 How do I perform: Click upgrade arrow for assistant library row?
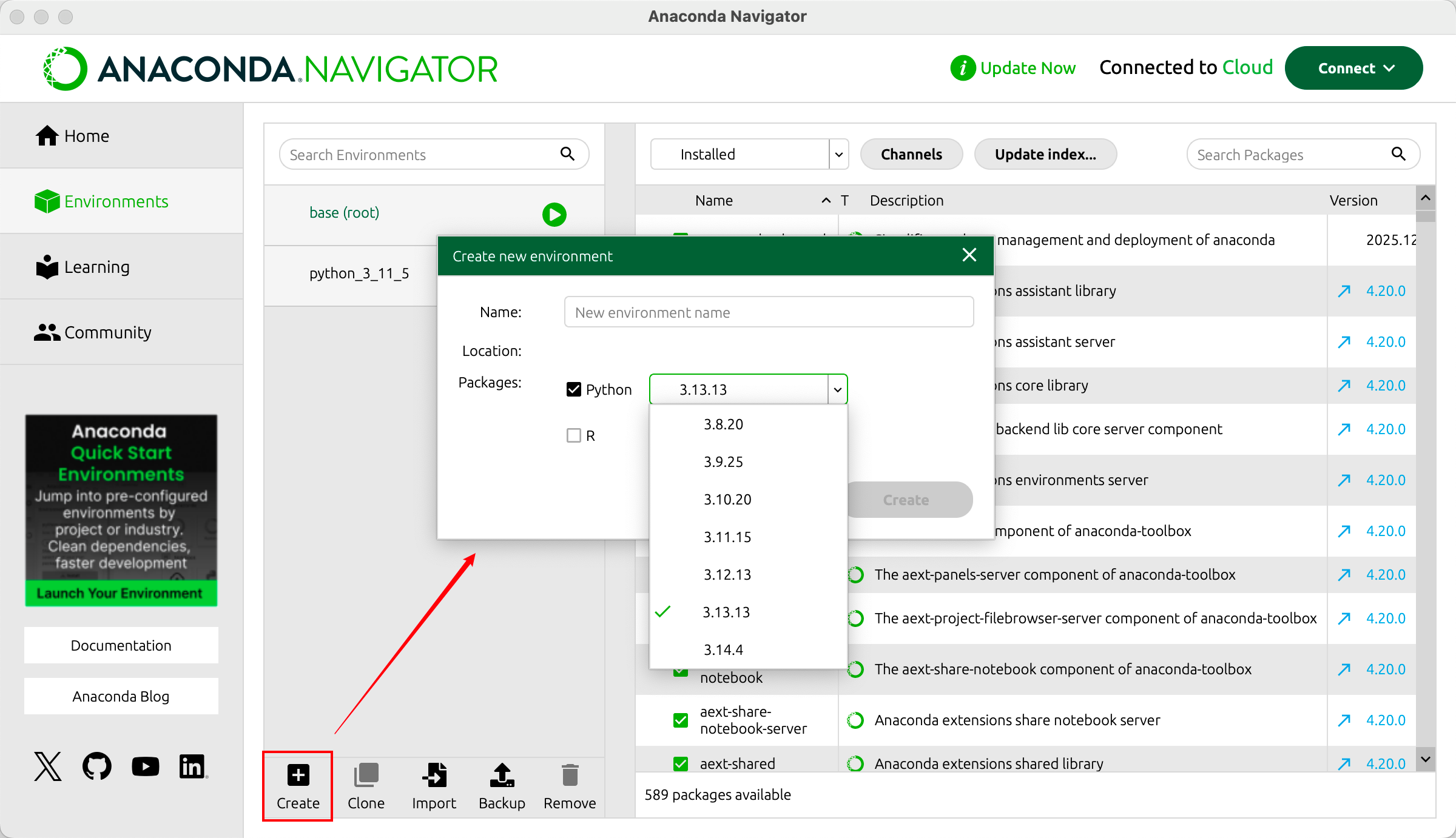1344,291
